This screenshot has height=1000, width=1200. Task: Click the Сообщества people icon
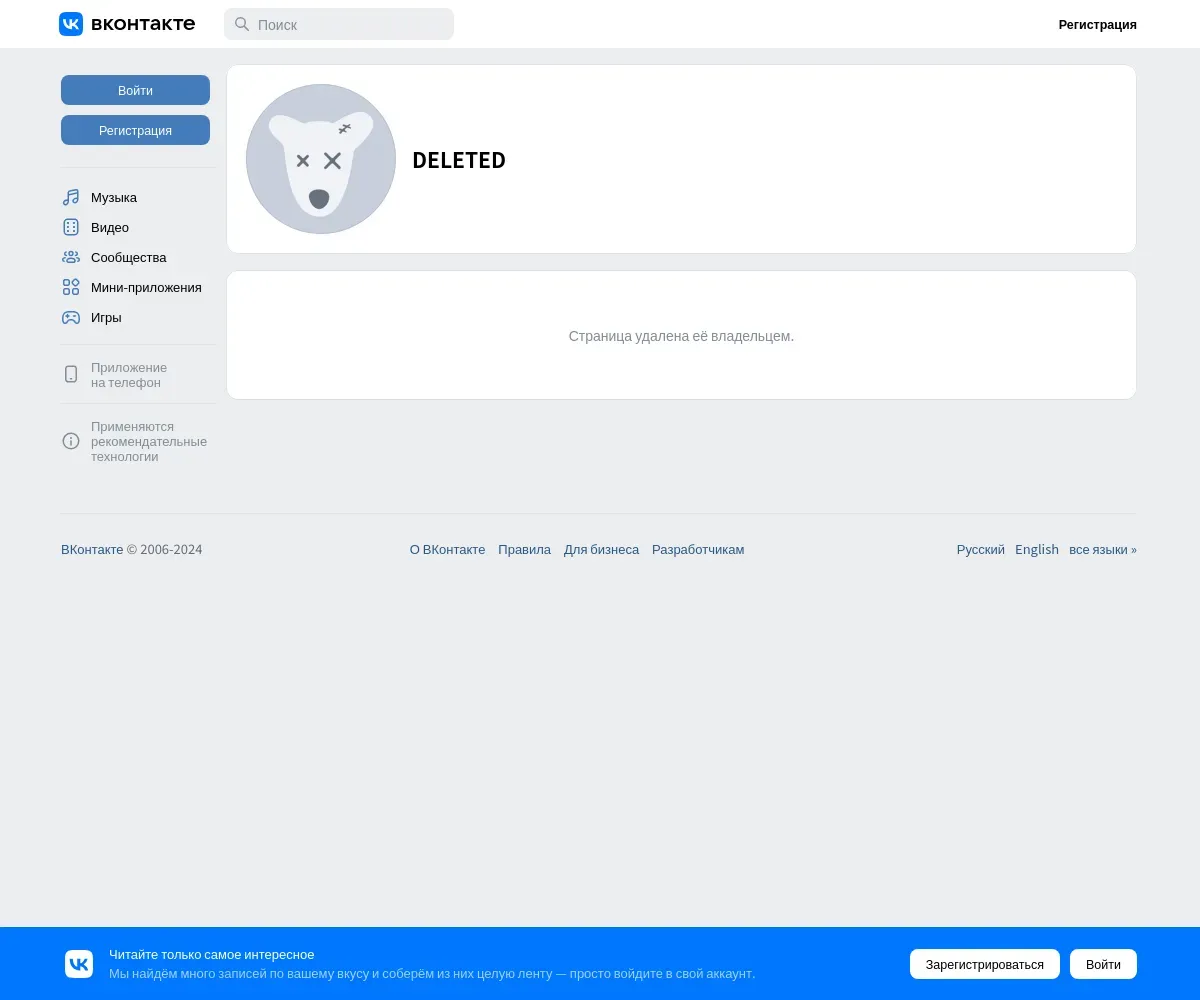point(71,257)
